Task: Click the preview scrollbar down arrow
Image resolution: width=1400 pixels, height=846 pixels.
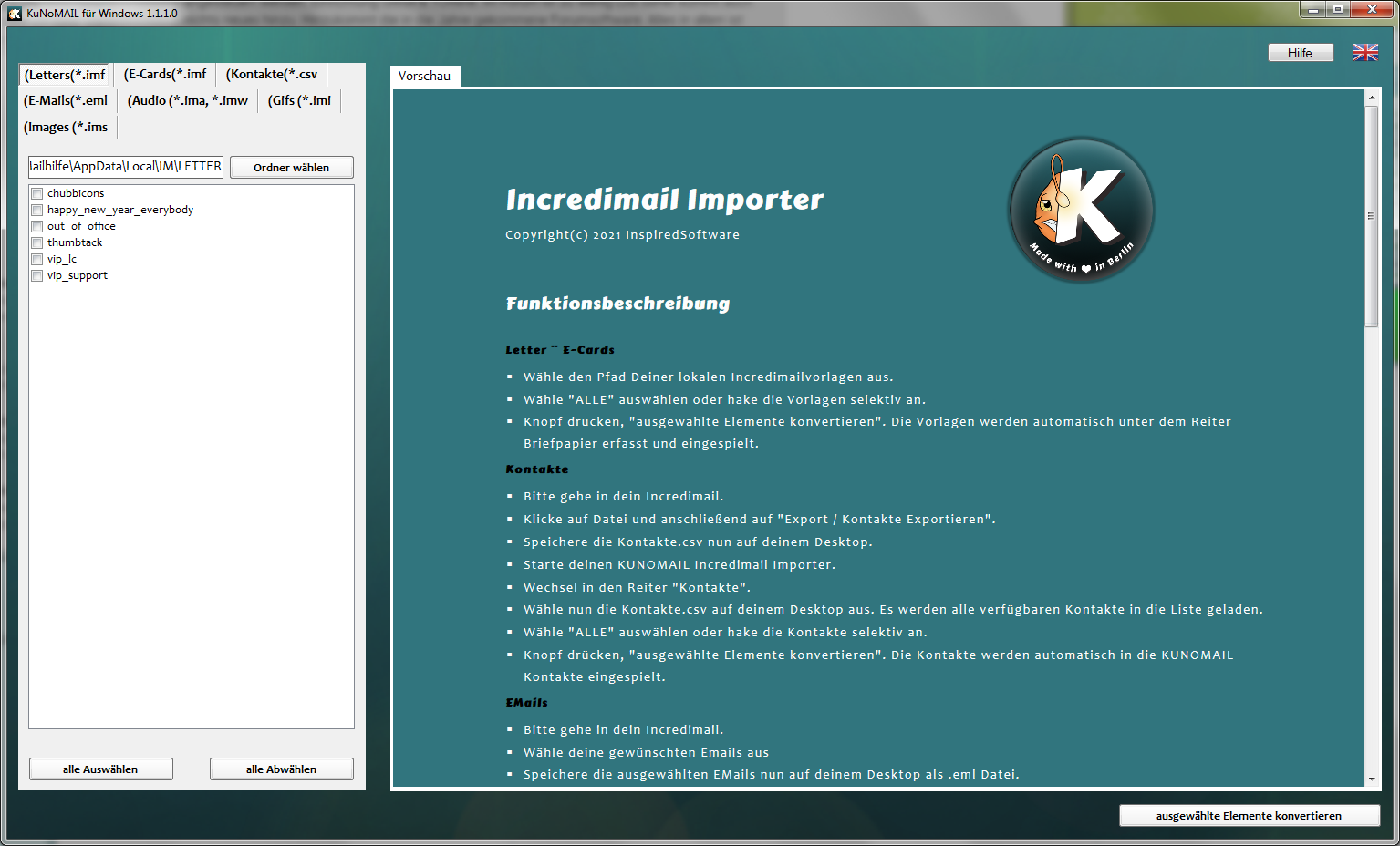Action: [x=1371, y=779]
